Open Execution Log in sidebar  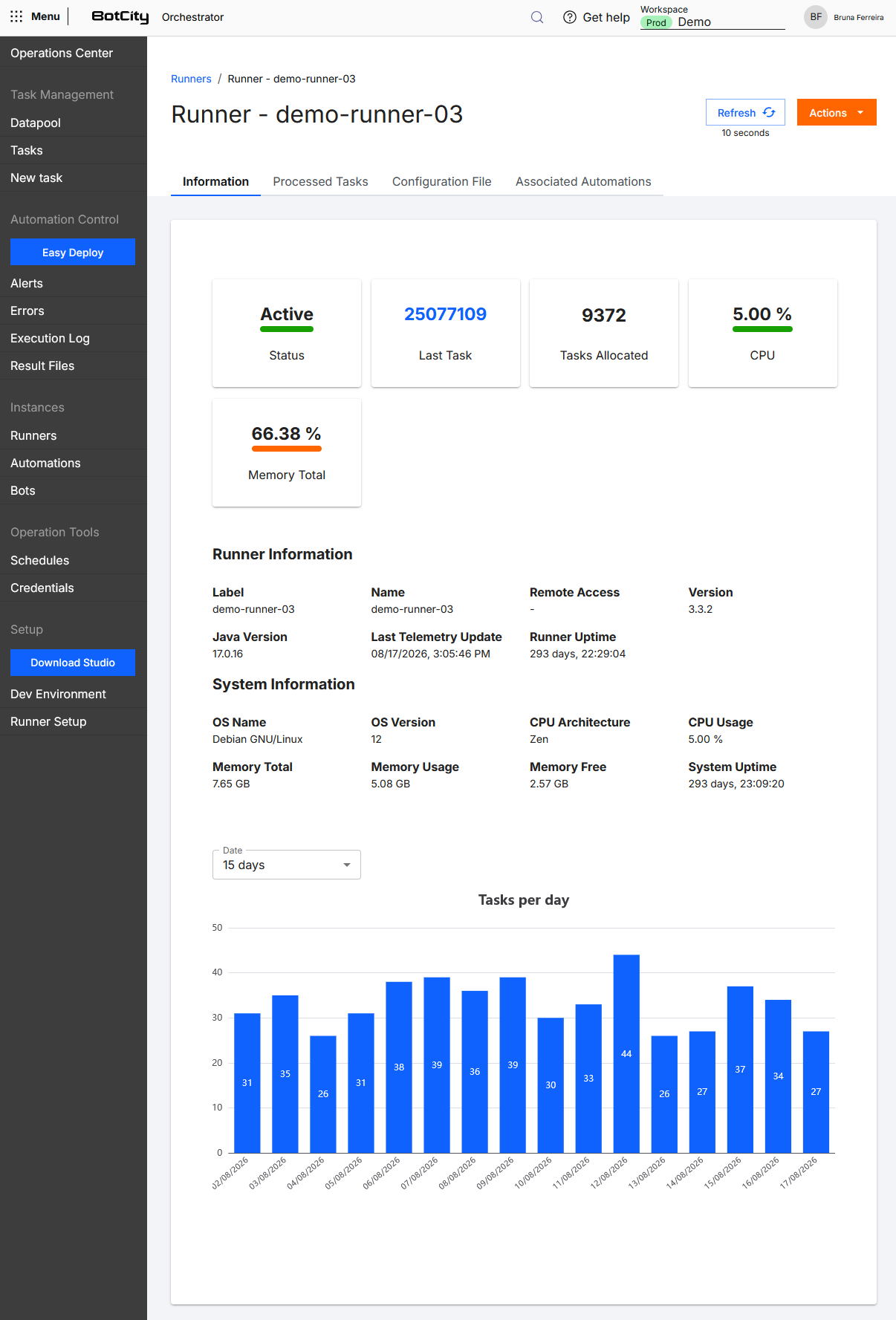(74, 338)
